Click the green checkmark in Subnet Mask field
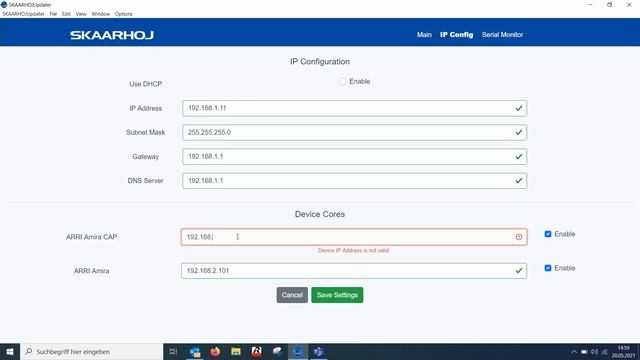The width and height of the screenshot is (640, 360). tap(519, 132)
